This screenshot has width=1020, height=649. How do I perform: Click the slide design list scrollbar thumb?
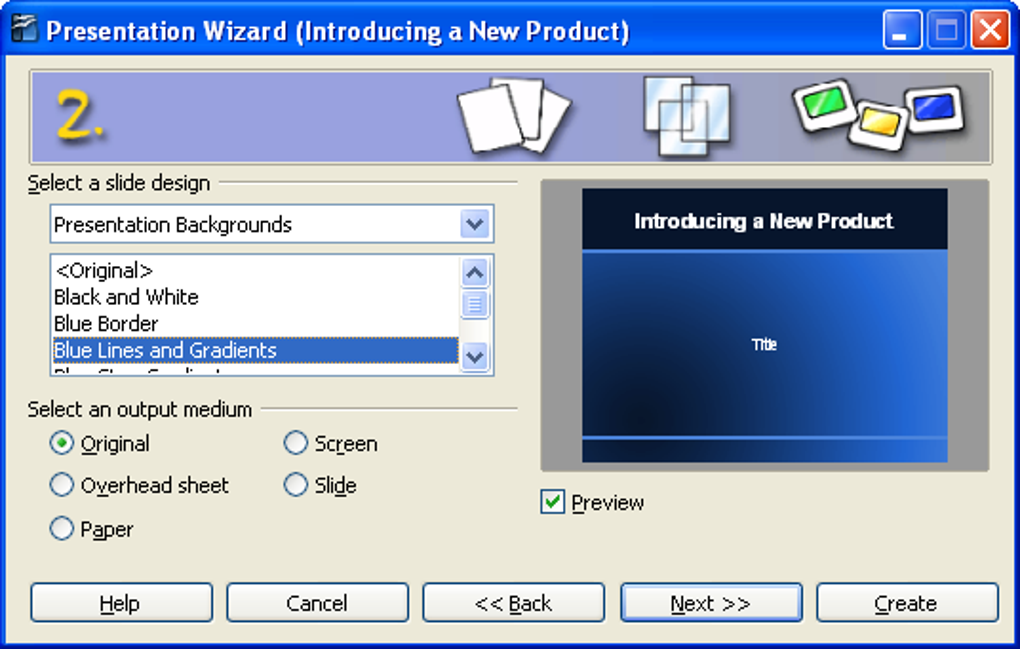(x=475, y=304)
